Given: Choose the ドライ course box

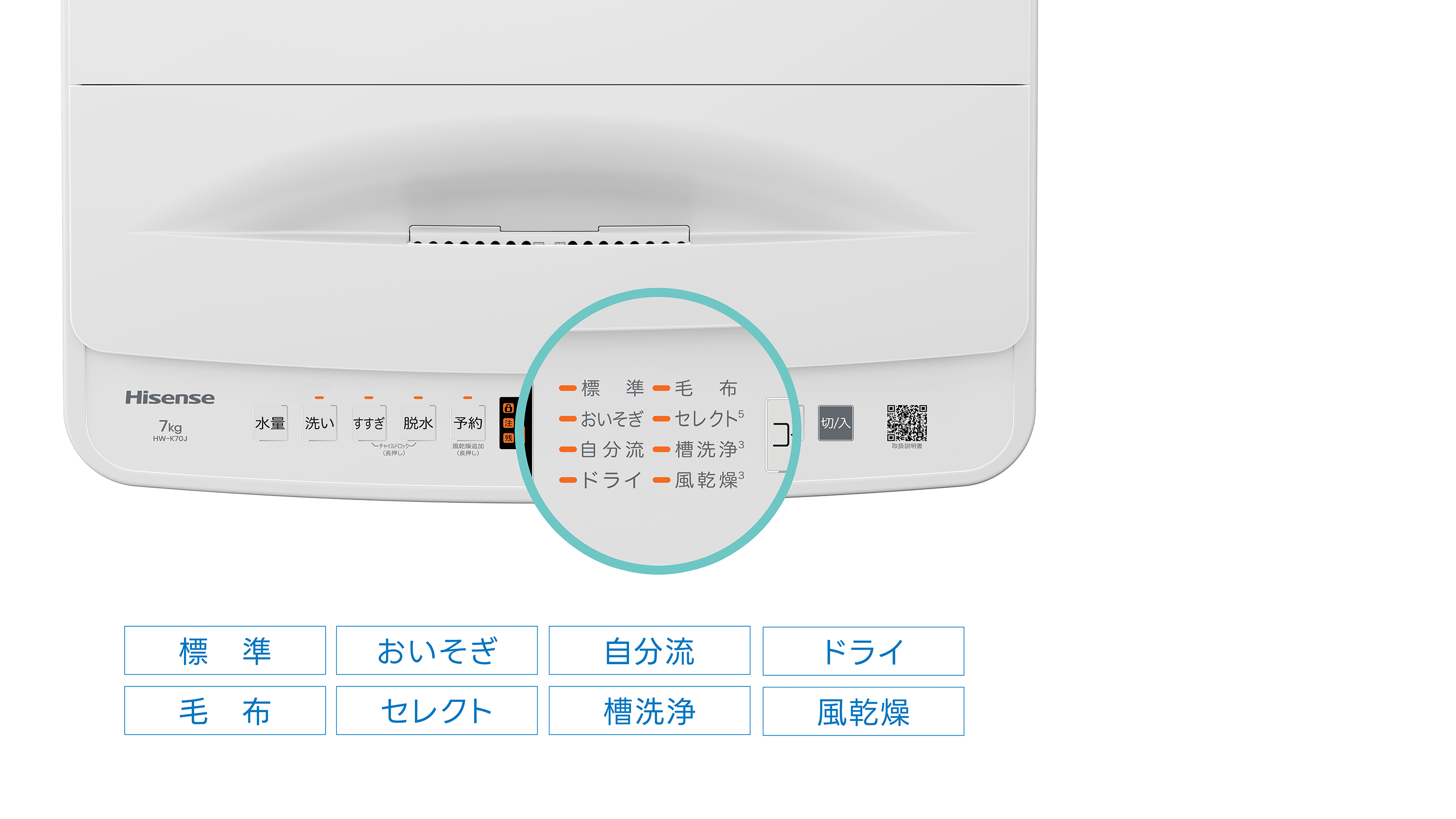Looking at the screenshot, I should [863, 651].
